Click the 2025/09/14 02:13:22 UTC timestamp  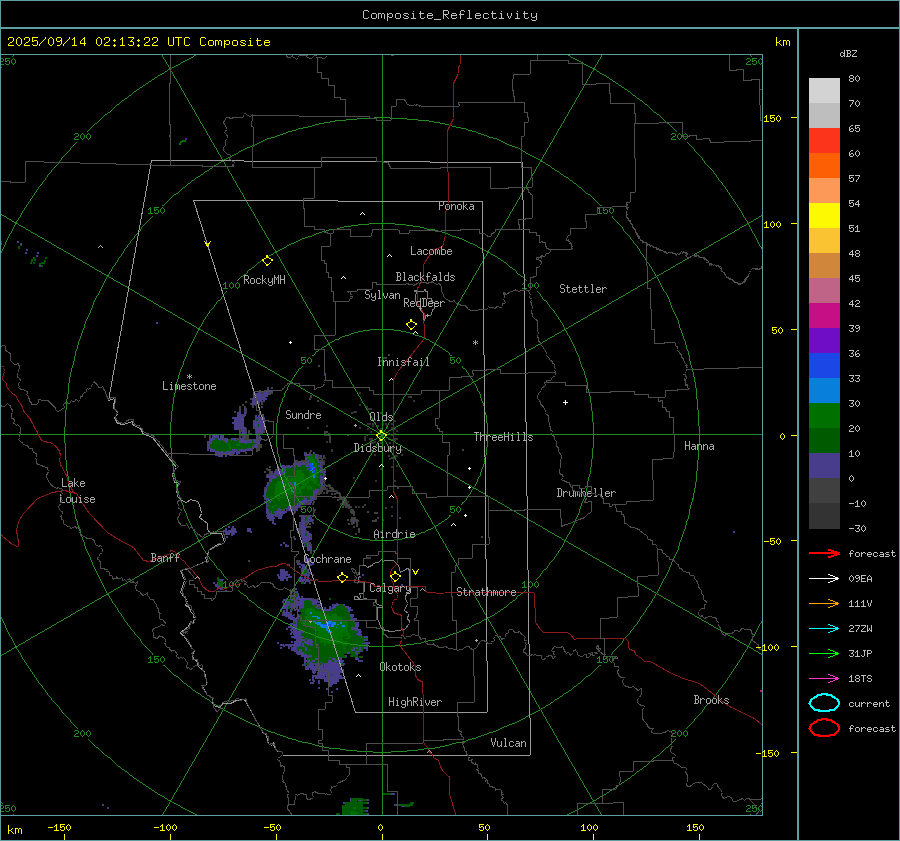tap(138, 42)
